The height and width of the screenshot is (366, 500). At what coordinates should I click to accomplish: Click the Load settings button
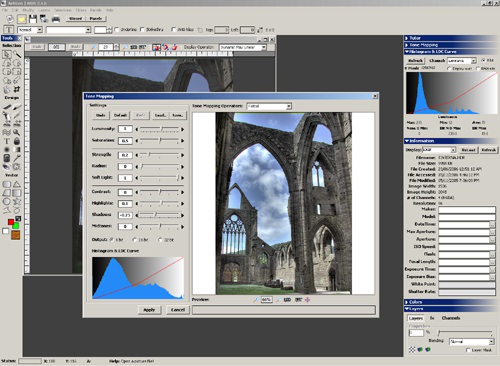[x=160, y=115]
